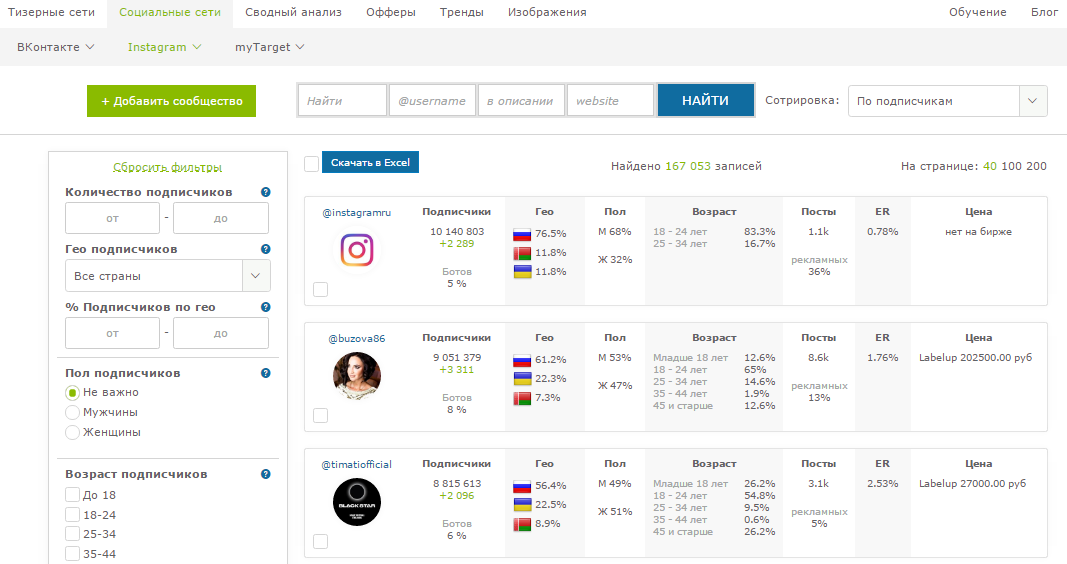The height and width of the screenshot is (564, 1067).
Task: Click the help icon for Возраст подписчиков
Action: coord(265,474)
